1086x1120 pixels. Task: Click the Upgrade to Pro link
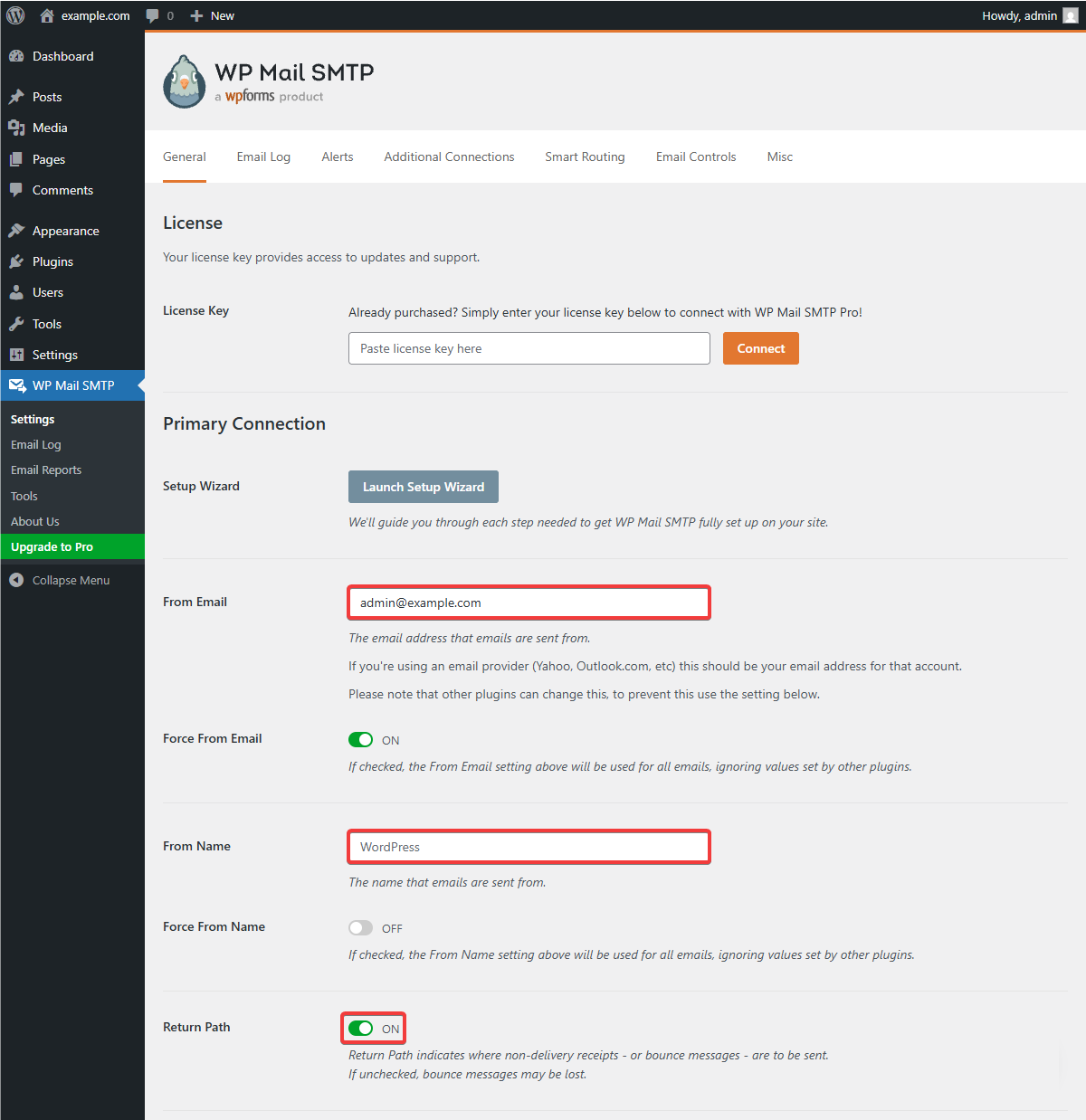tap(52, 547)
